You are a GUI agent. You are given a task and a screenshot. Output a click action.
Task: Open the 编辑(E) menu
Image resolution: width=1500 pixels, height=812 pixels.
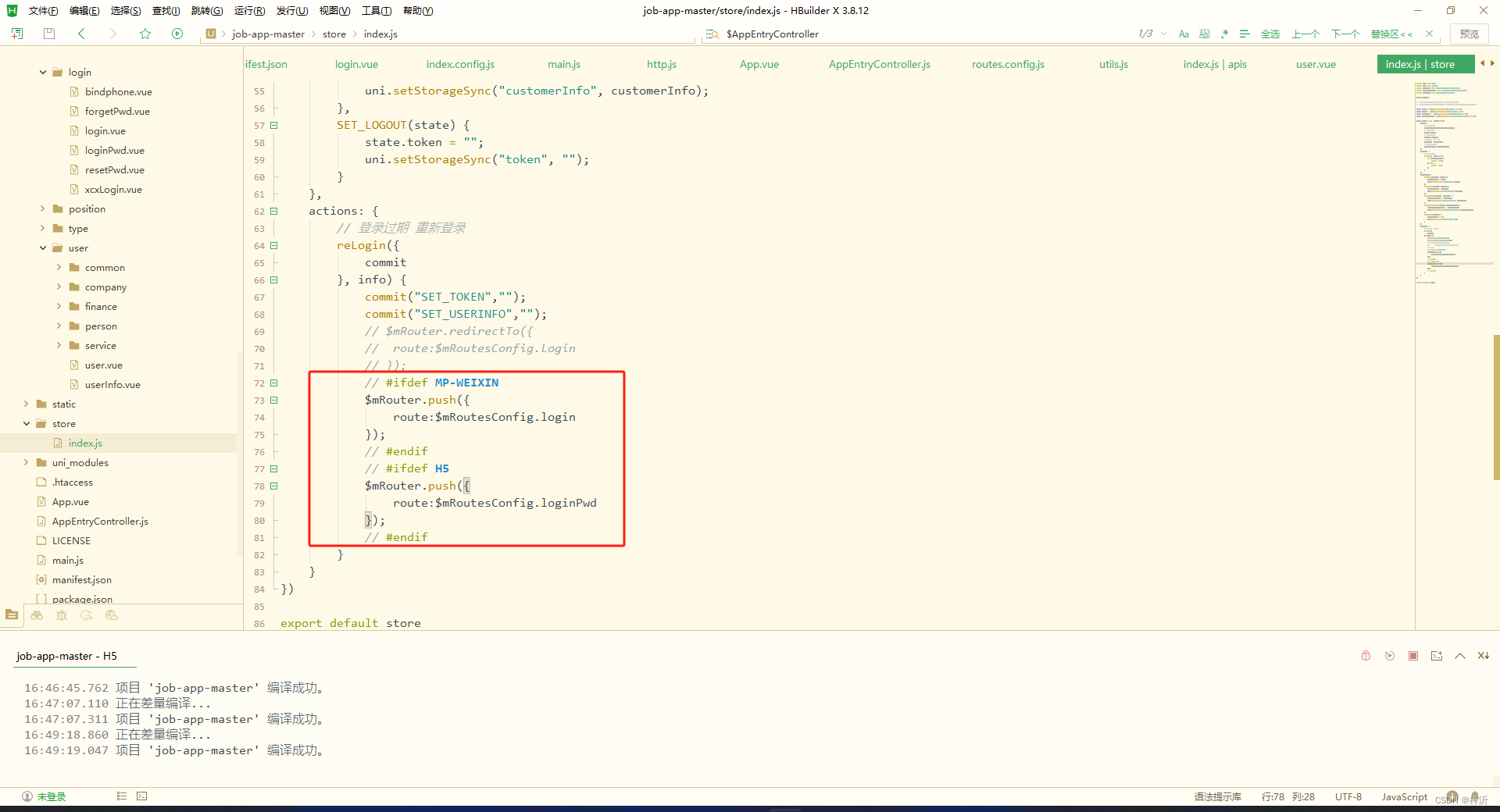click(84, 10)
